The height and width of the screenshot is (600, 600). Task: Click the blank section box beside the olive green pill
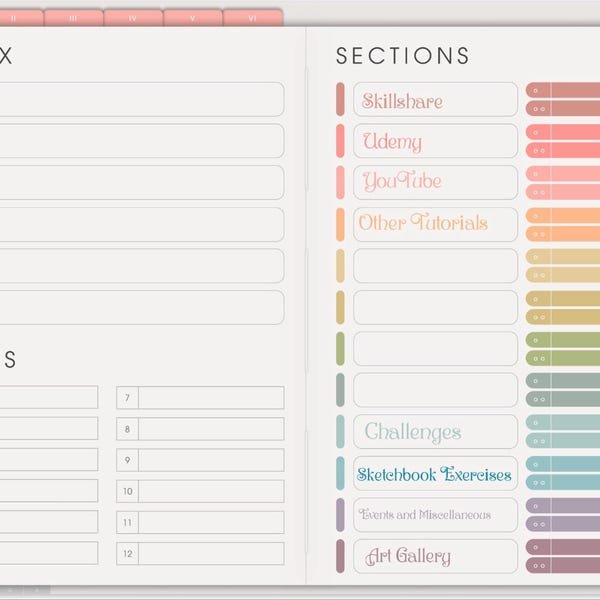point(435,349)
